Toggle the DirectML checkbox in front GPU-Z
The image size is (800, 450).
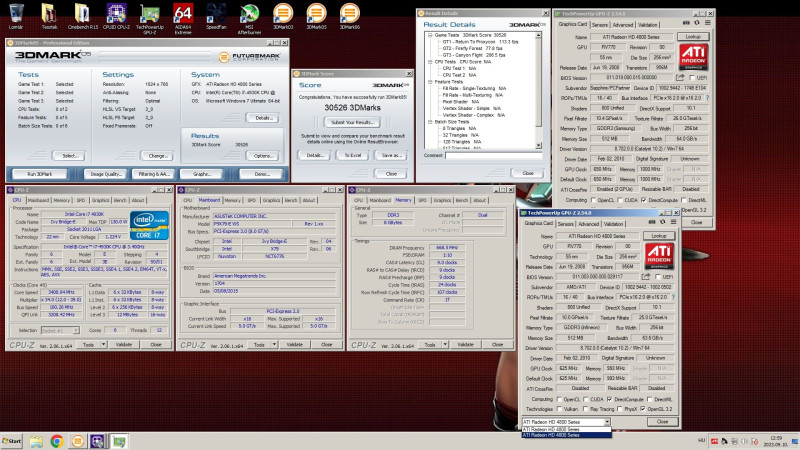coord(649,399)
